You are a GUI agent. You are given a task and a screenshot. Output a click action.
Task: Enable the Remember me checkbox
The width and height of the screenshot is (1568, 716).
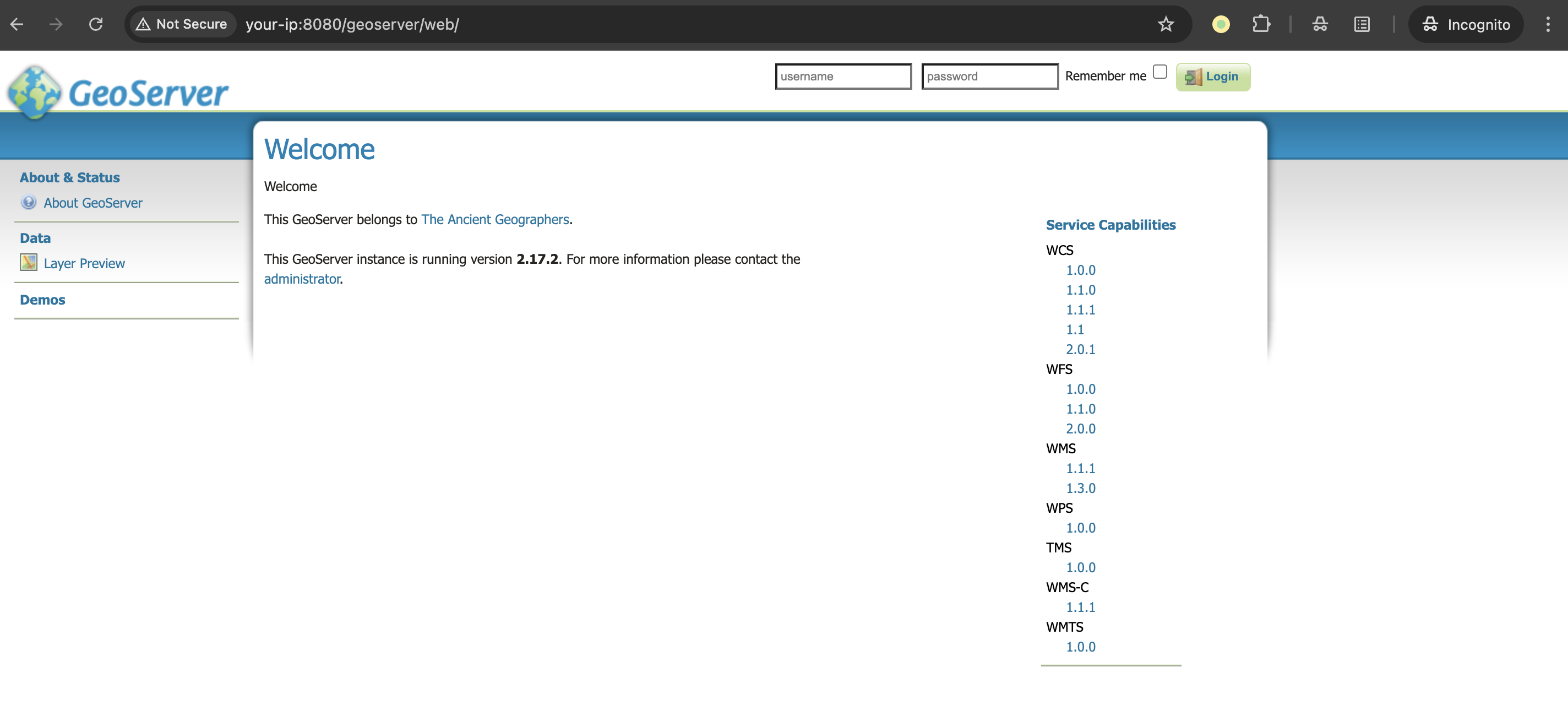click(x=1159, y=72)
